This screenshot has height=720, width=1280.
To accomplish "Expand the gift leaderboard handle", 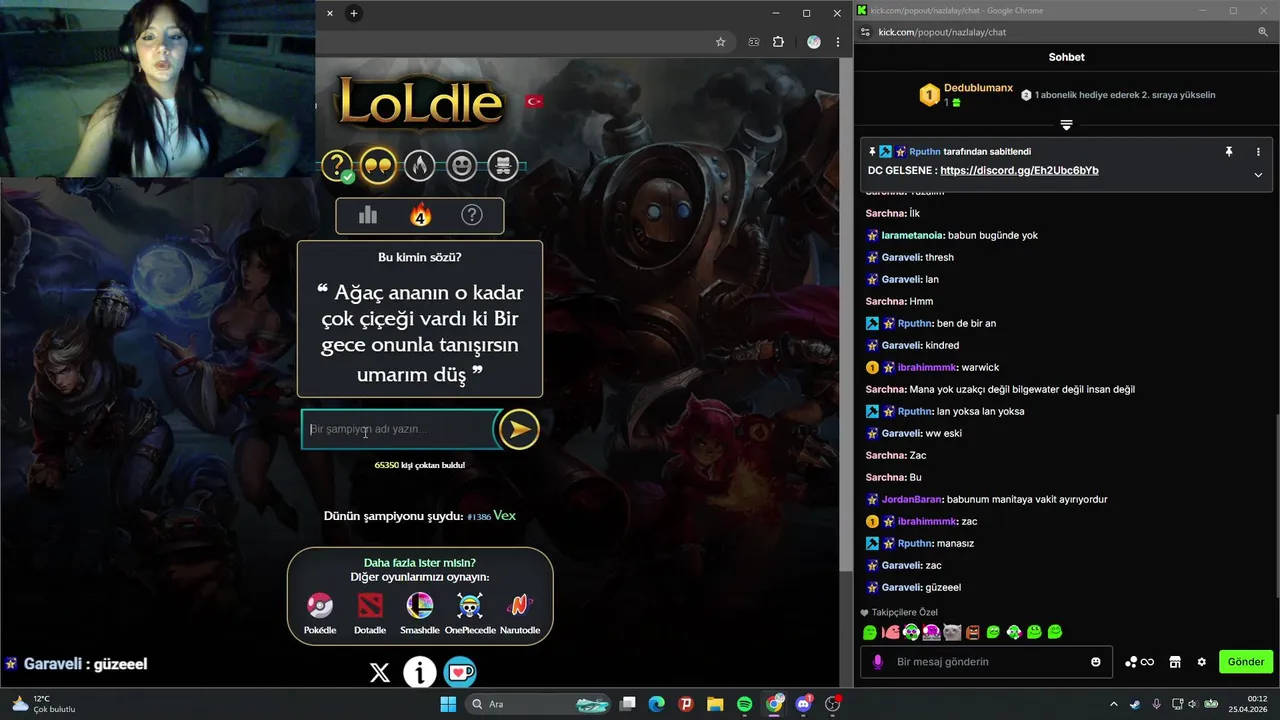I will tap(1066, 125).
